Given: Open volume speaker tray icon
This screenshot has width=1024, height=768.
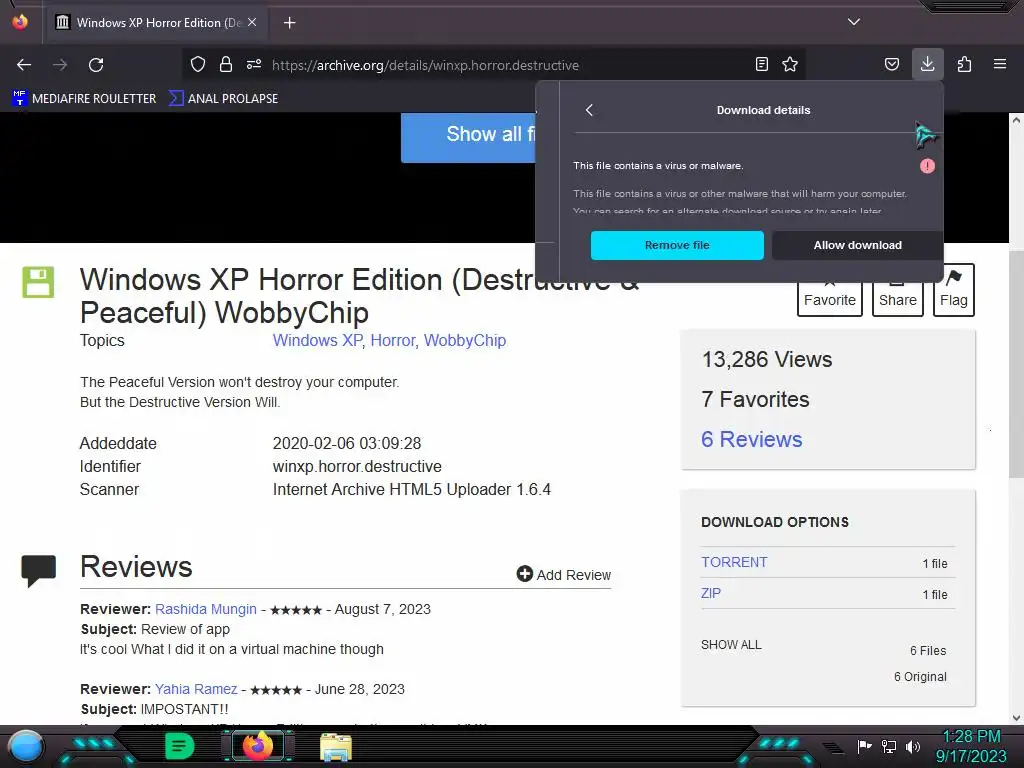Looking at the screenshot, I should (x=913, y=746).
